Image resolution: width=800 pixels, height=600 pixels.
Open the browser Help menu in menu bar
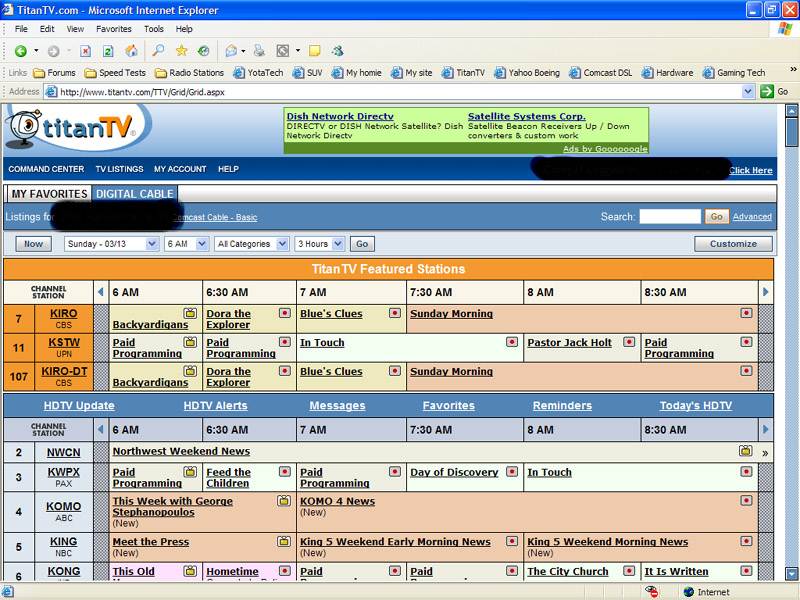point(184,29)
